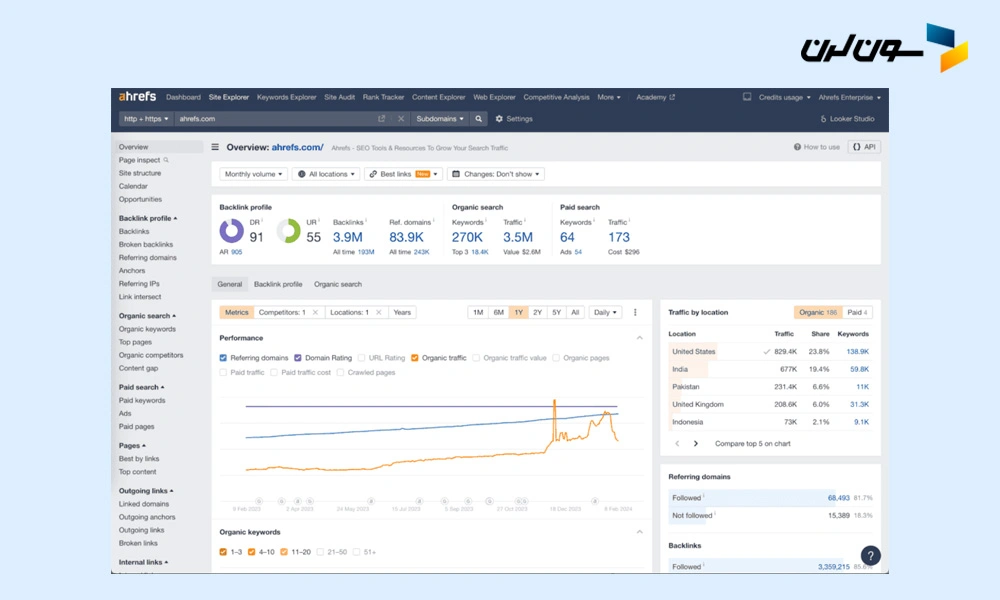This screenshot has width=1000, height=600.
Task: Click the search magnifier button in URL bar
Action: click(x=479, y=119)
